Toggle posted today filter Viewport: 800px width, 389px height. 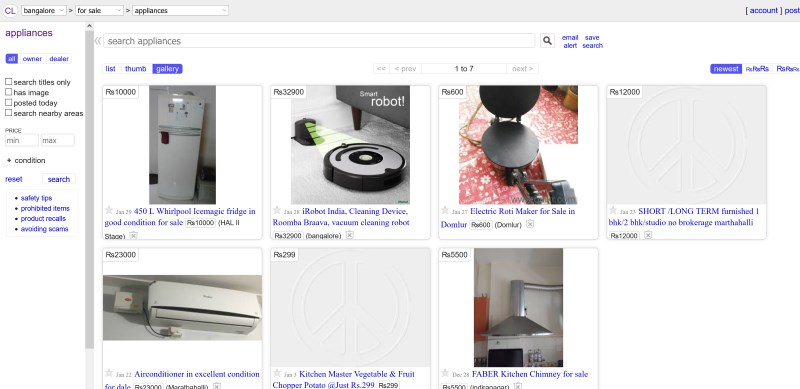[x=9, y=103]
